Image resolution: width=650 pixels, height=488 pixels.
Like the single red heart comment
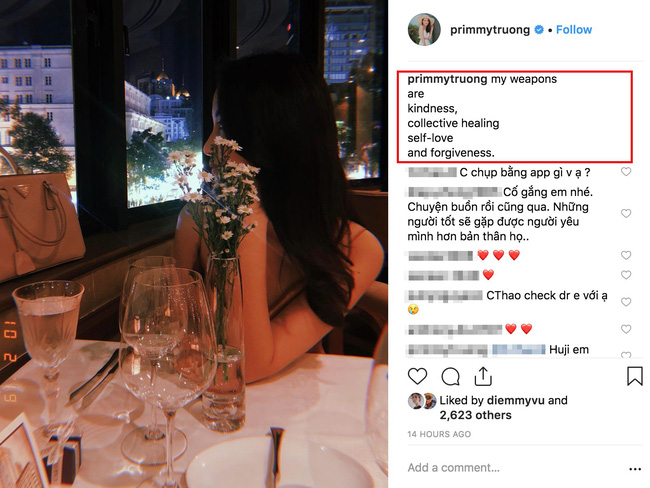tap(626, 275)
